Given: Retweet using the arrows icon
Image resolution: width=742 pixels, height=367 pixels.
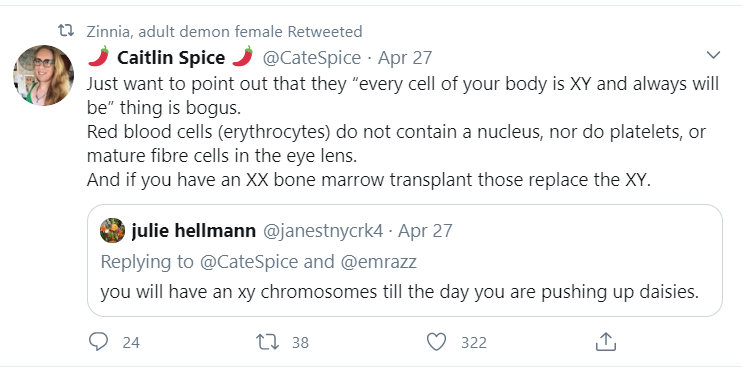Looking at the screenshot, I should coord(267,342).
